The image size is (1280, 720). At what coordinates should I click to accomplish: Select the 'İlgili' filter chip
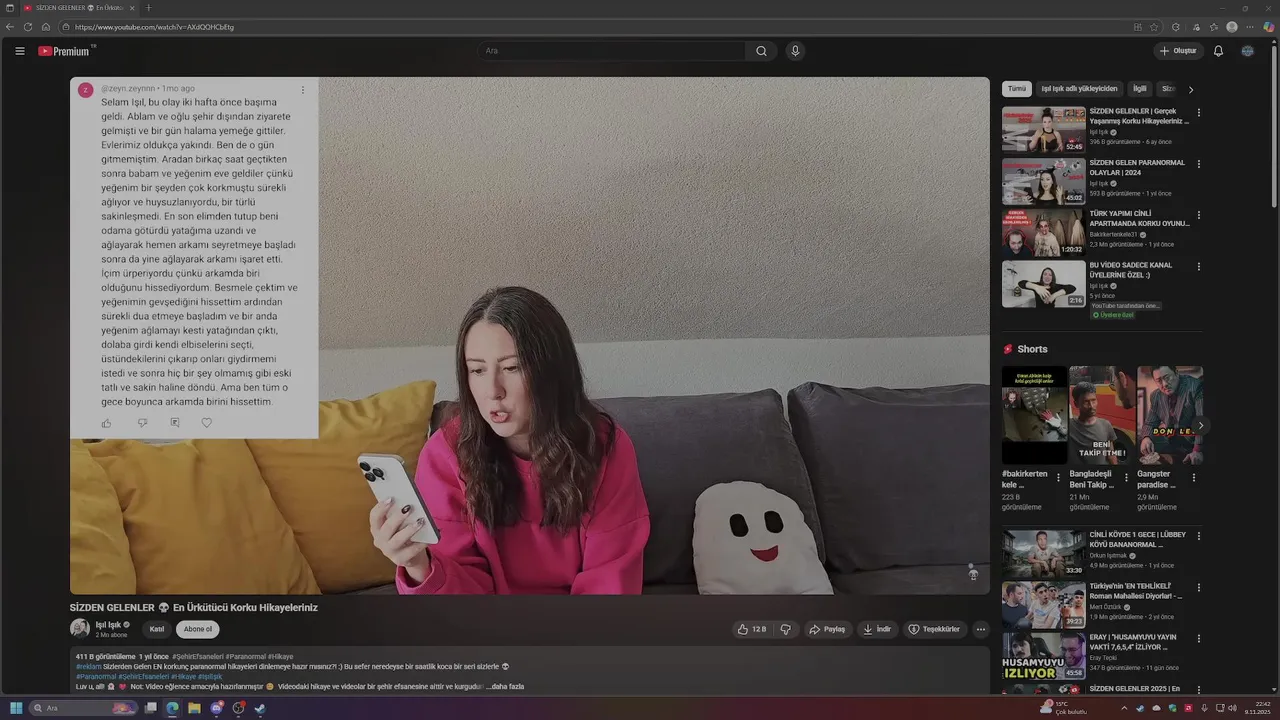pos(1140,89)
